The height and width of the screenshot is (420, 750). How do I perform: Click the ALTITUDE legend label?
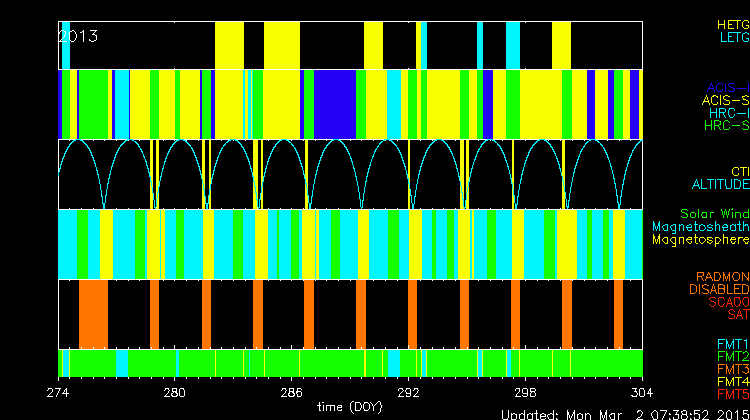coord(720,185)
